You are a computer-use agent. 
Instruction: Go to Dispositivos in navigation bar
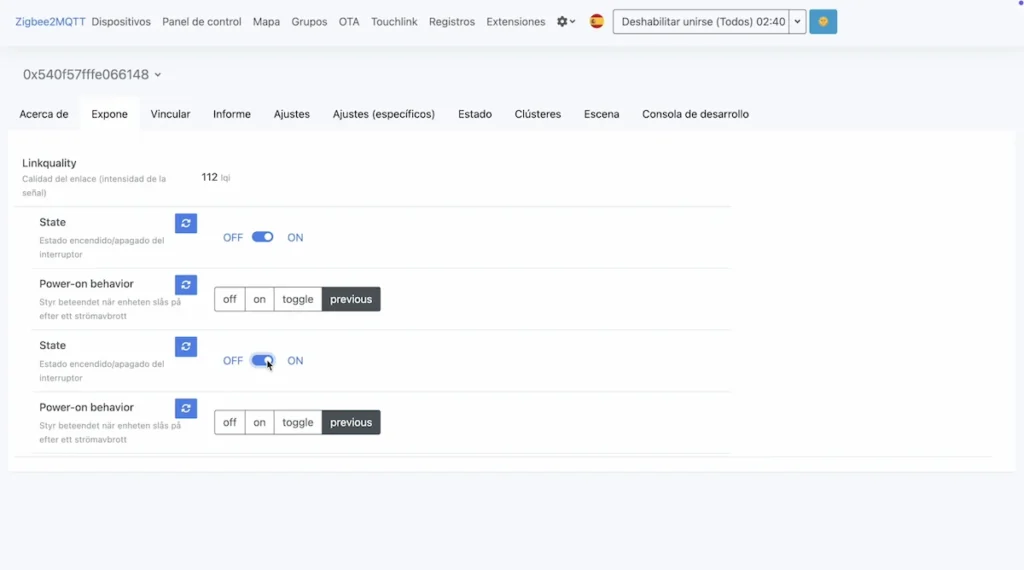click(x=121, y=22)
